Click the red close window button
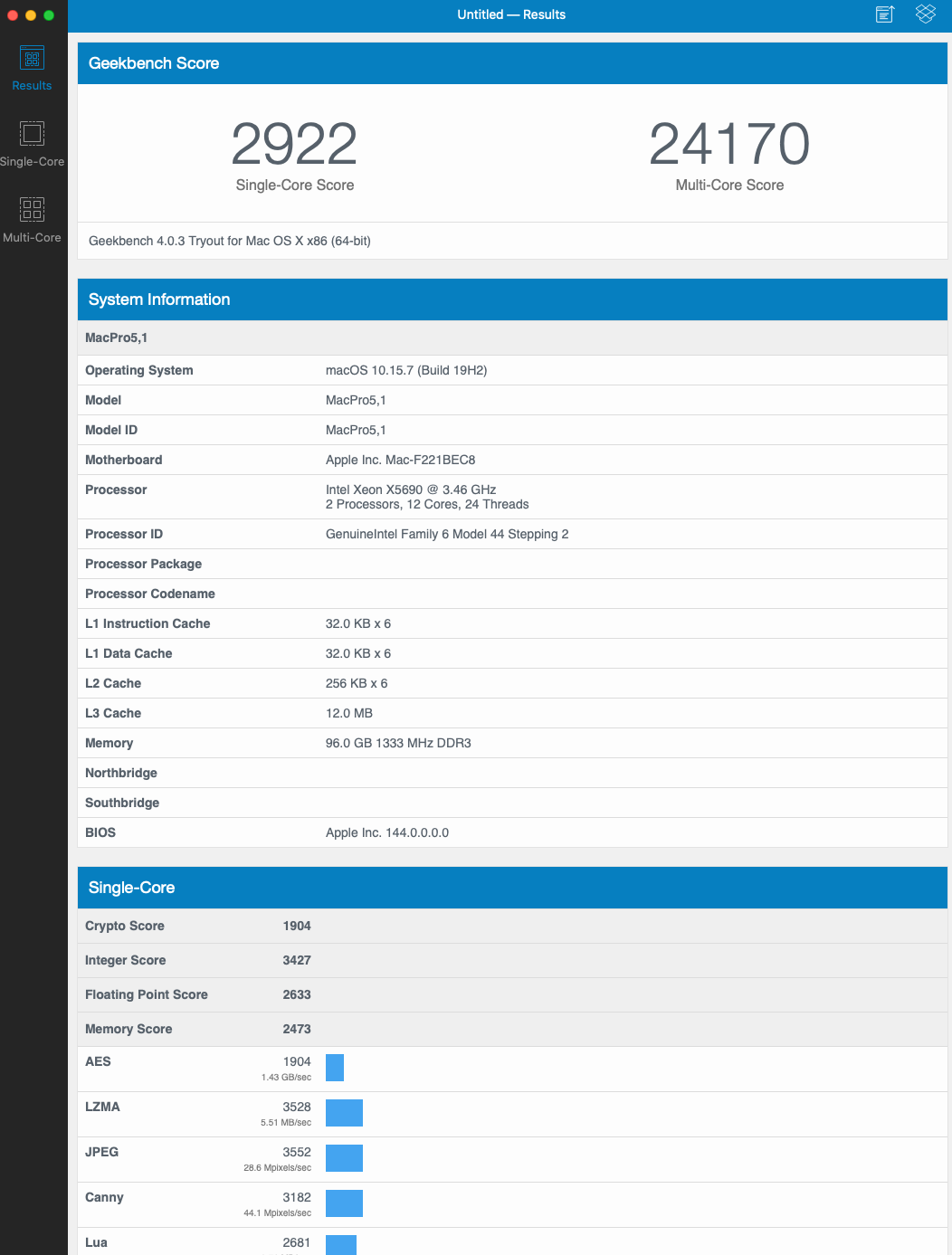This screenshot has width=952, height=1255. click(x=13, y=15)
